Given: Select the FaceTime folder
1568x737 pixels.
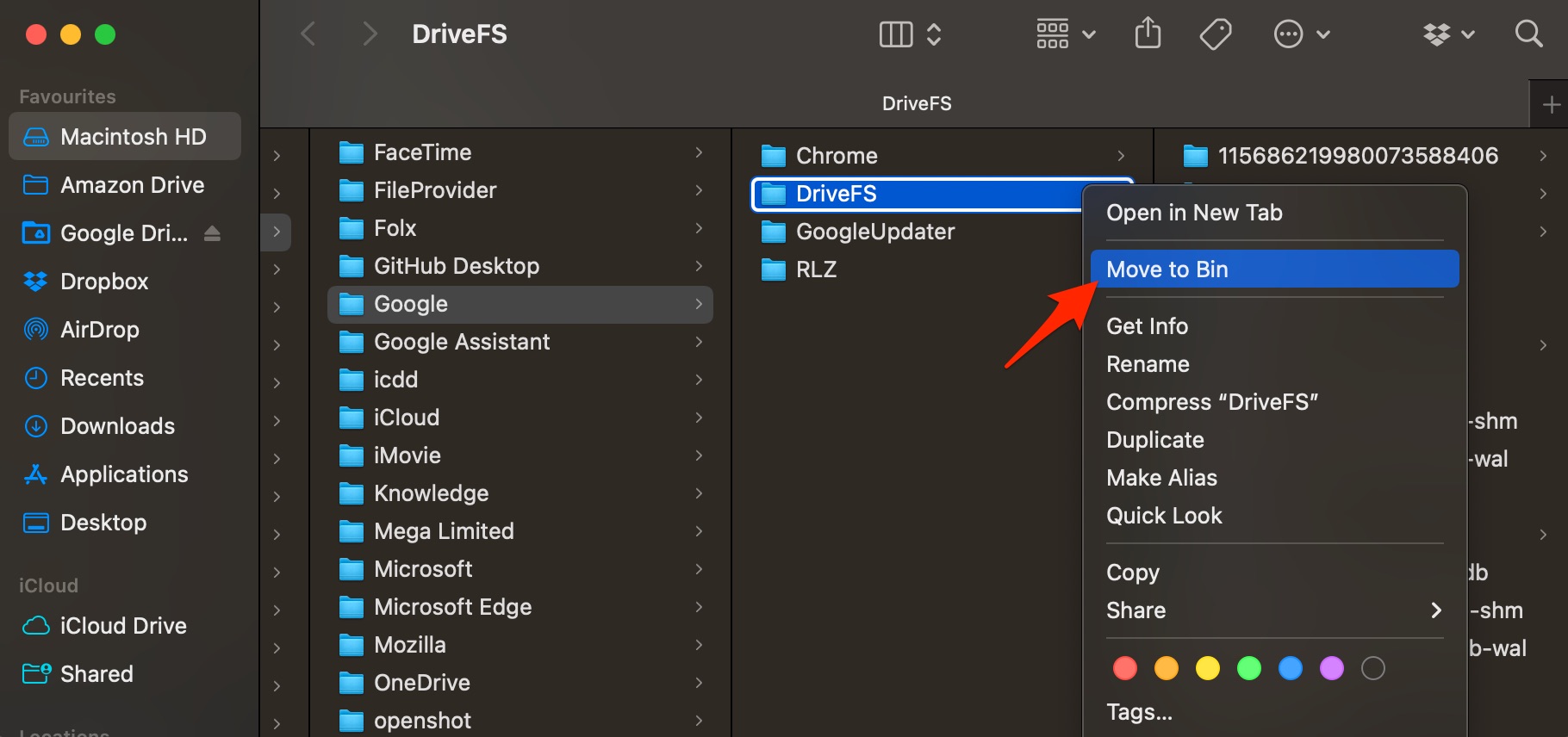Looking at the screenshot, I should 520,152.
